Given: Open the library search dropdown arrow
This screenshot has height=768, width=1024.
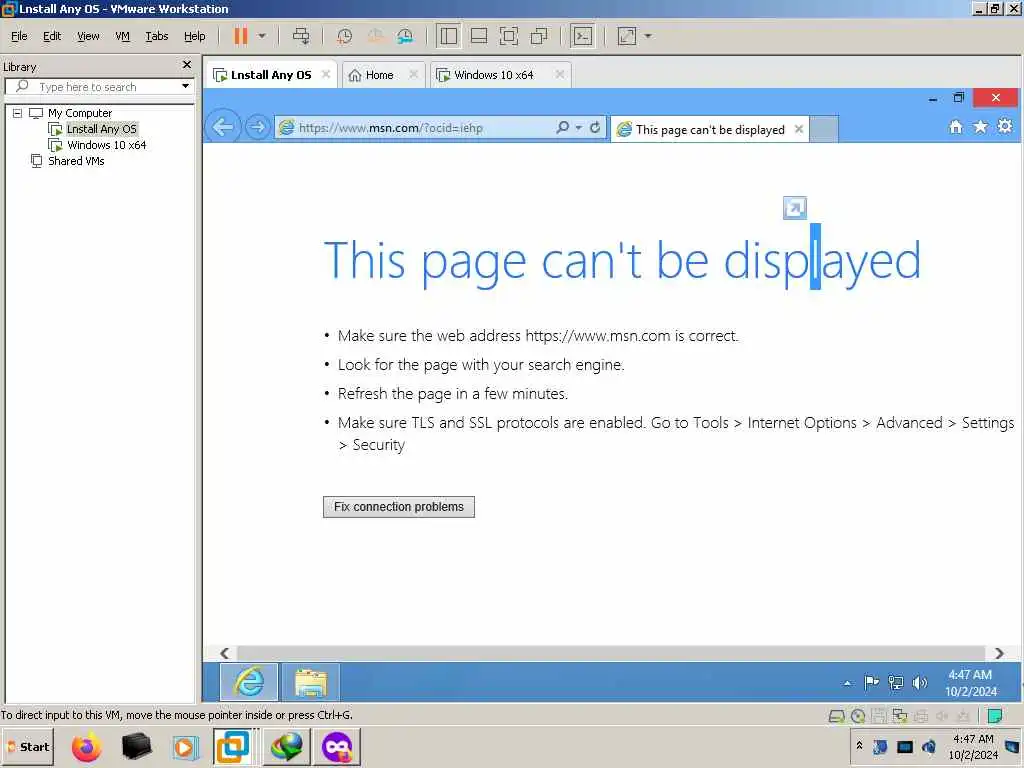Looking at the screenshot, I should pyautogui.click(x=185, y=86).
